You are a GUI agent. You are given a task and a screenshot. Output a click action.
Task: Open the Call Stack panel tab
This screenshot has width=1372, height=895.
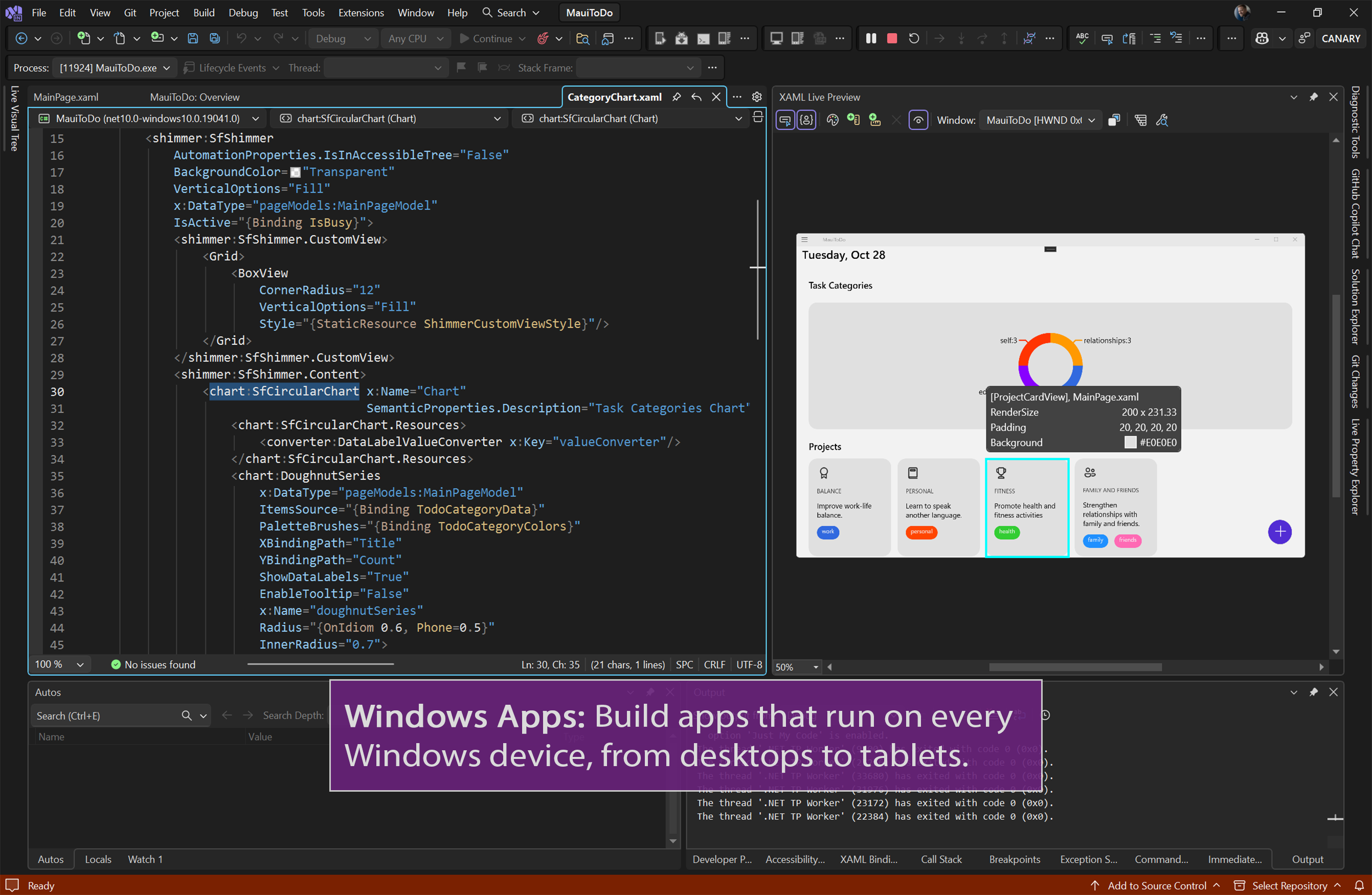point(941,859)
